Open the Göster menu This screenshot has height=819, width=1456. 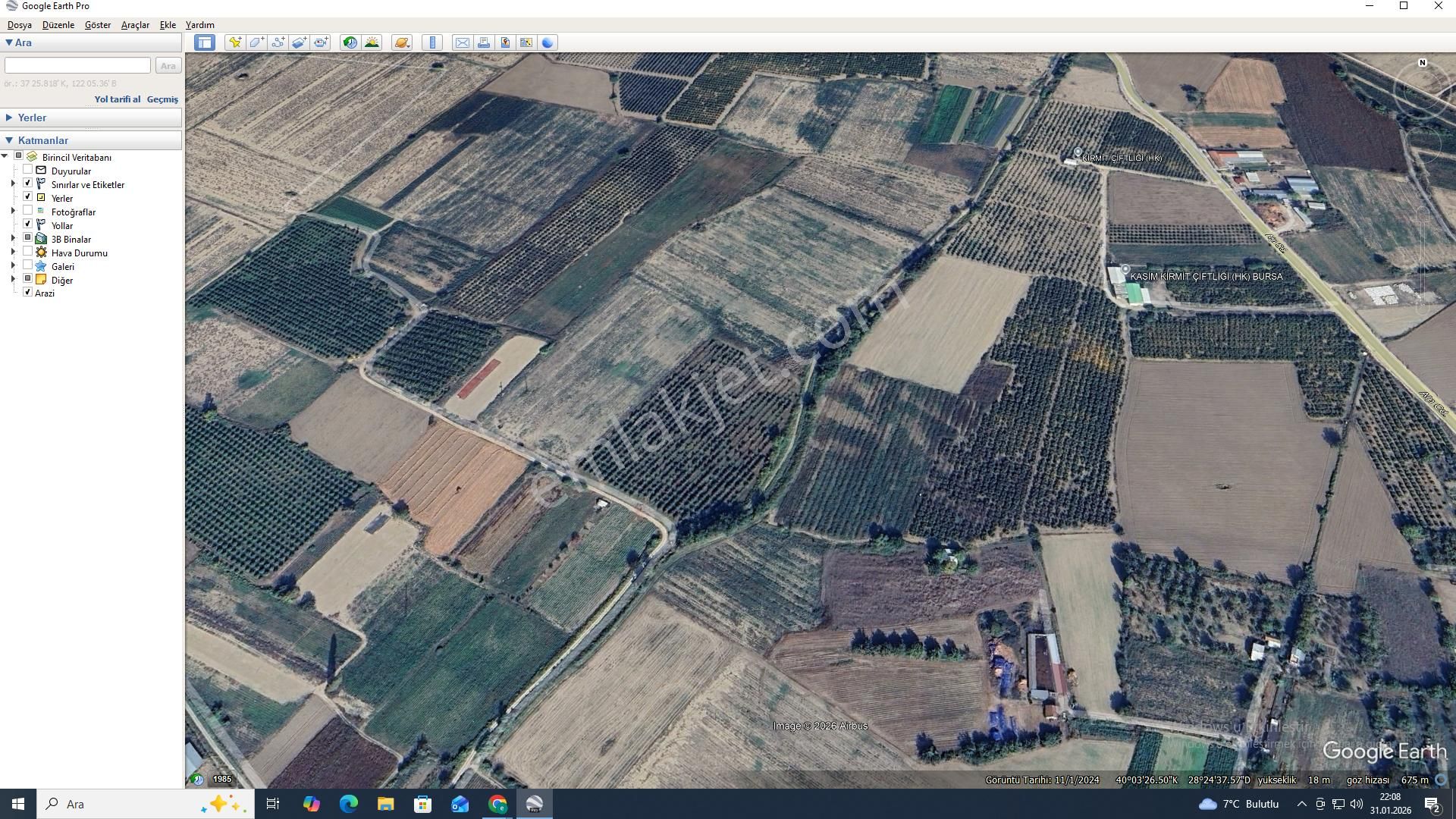tap(97, 25)
